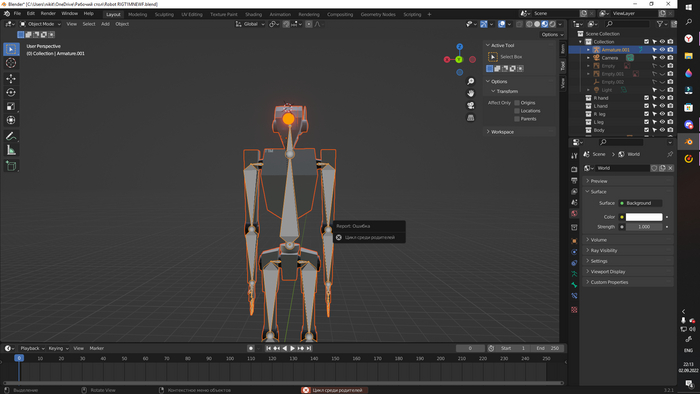This screenshot has width=700, height=394.
Task: Hide Camera with its eye icon
Action: [x=662, y=58]
